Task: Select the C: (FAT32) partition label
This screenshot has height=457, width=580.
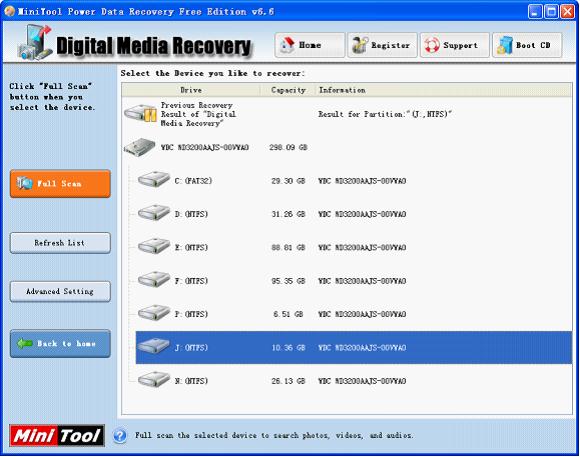Action: [193, 181]
